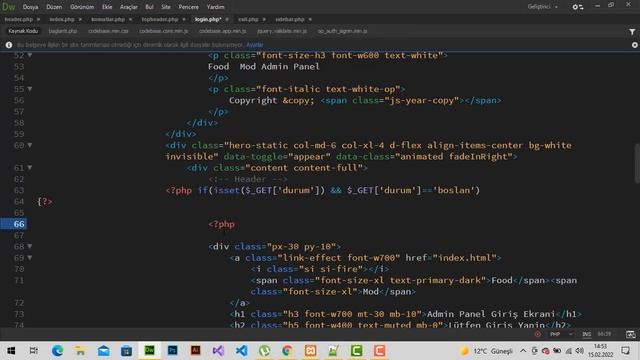
Task: Open the Windows Start menu
Action: (x=11, y=351)
